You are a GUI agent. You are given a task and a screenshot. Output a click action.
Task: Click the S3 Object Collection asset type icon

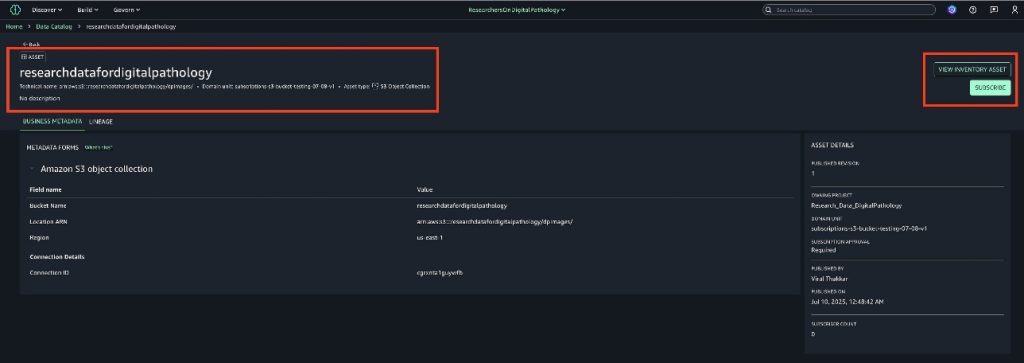point(375,86)
